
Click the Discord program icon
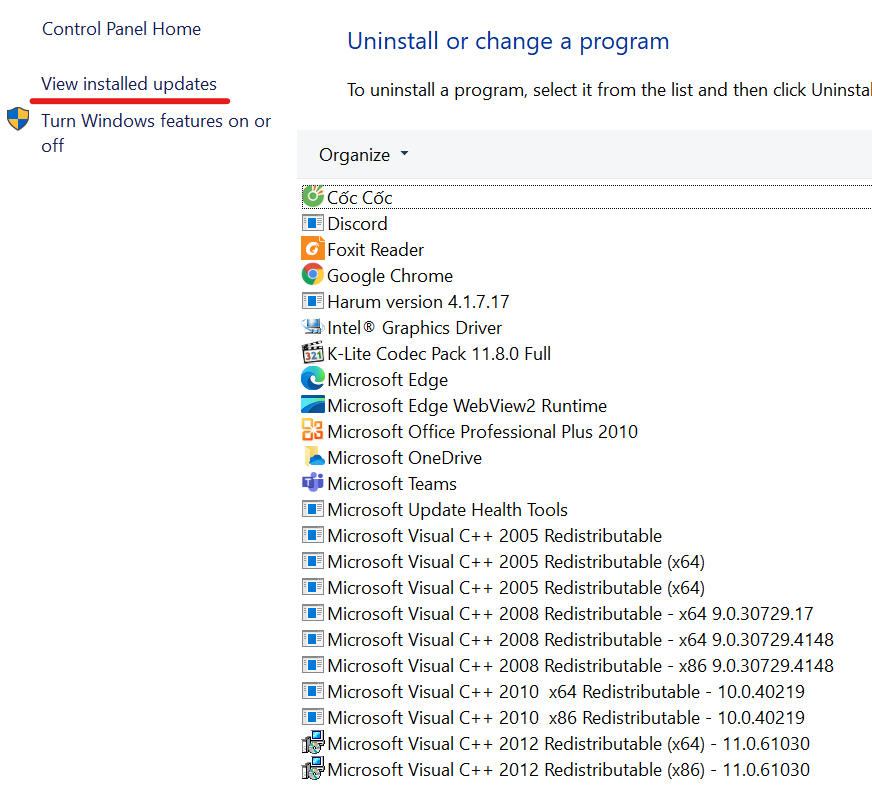click(x=313, y=223)
